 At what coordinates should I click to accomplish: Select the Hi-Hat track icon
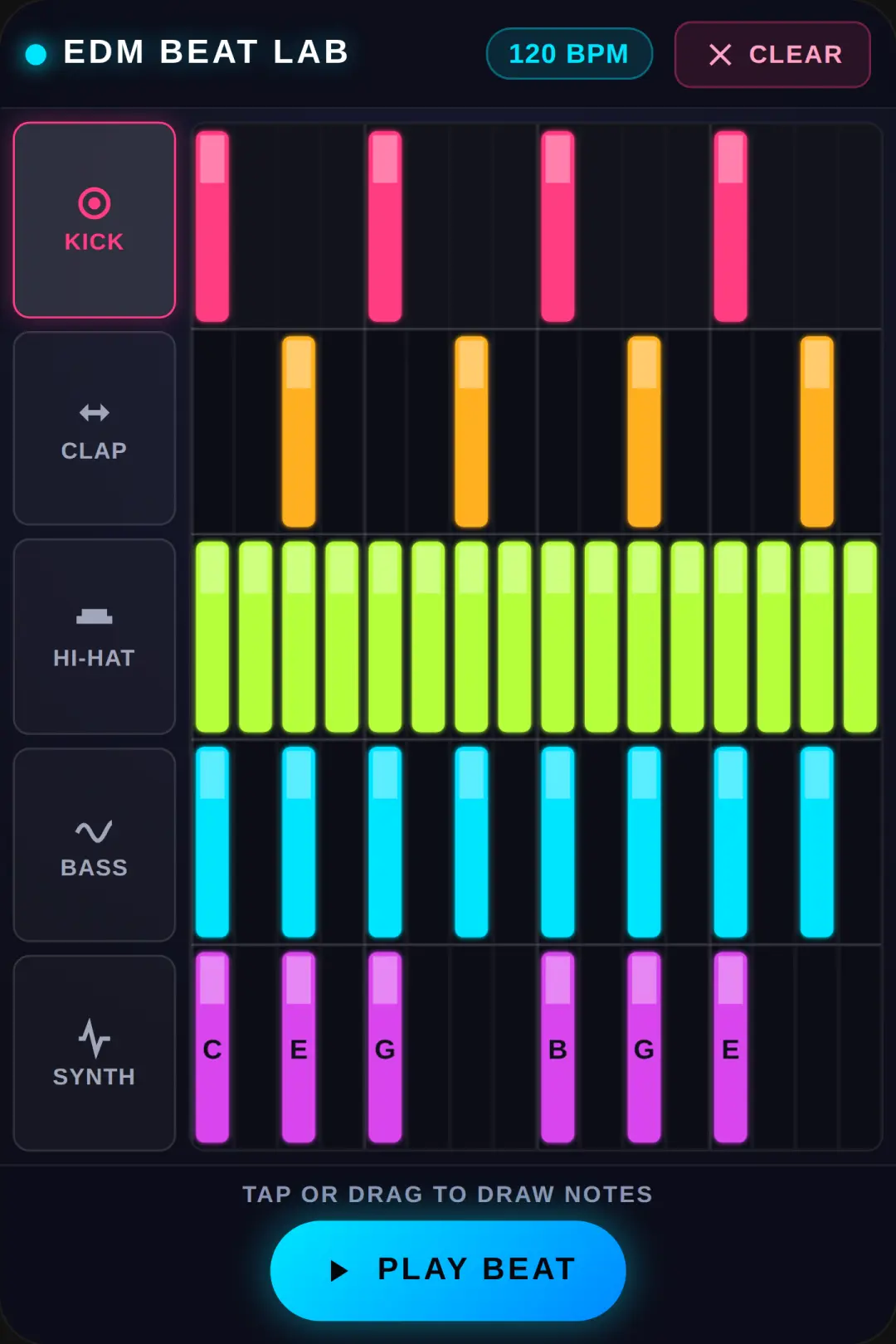coord(94,616)
